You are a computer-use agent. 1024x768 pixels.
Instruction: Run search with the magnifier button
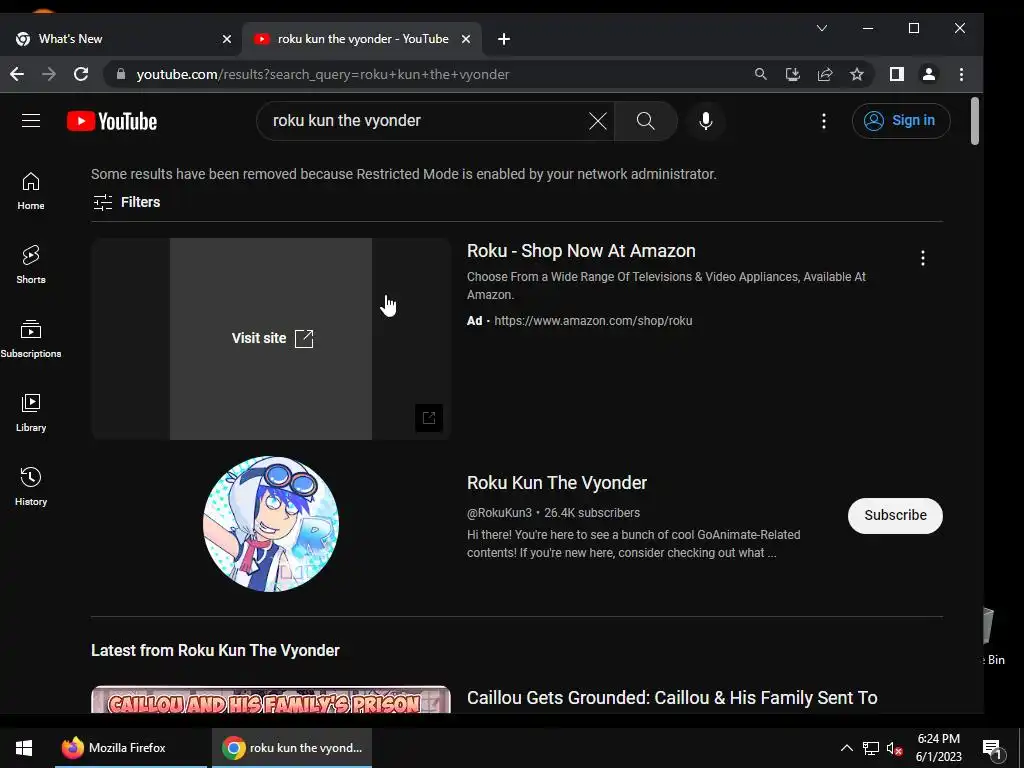[x=645, y=121]
